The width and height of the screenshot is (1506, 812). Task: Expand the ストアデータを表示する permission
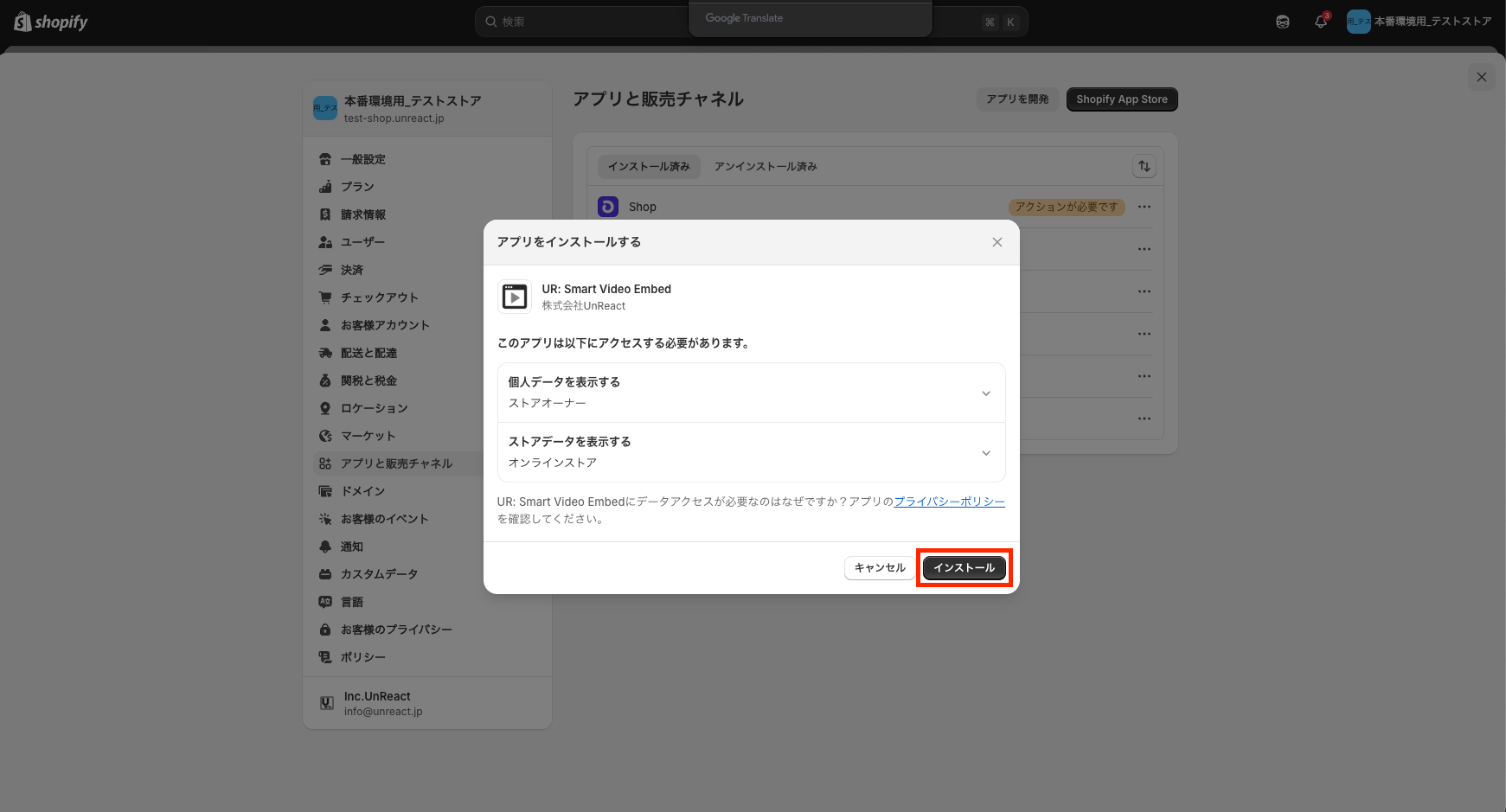pos(752,452)
